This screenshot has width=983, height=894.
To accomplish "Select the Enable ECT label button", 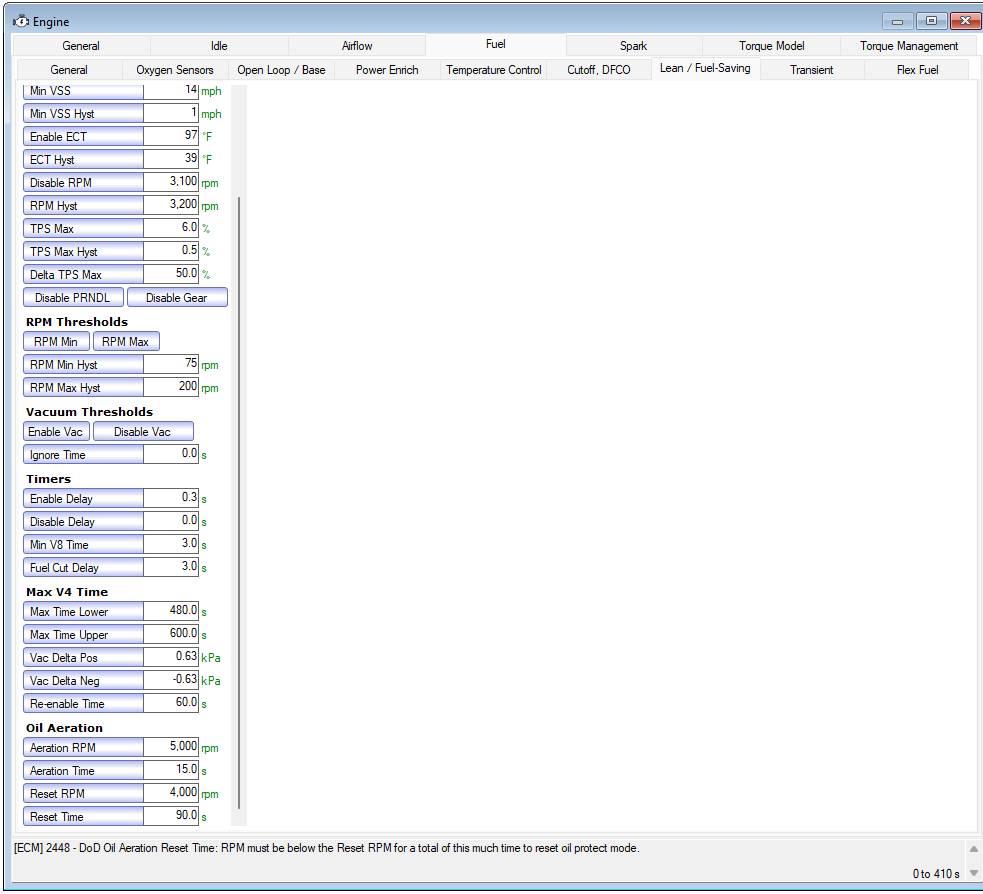I will (x=83, y=136).
